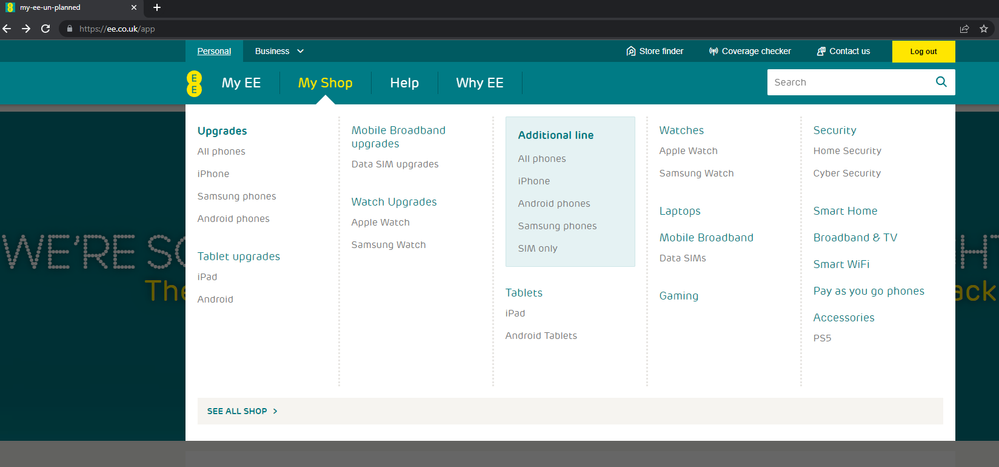Select Samsung phones under Additional line
The image size is (999, 467).
click(557, 226)
